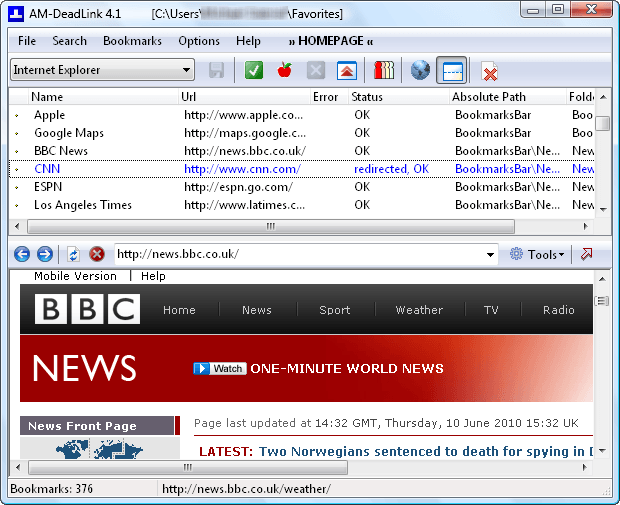
Task: Click the delete bookmark page icon
Action: 489,71
